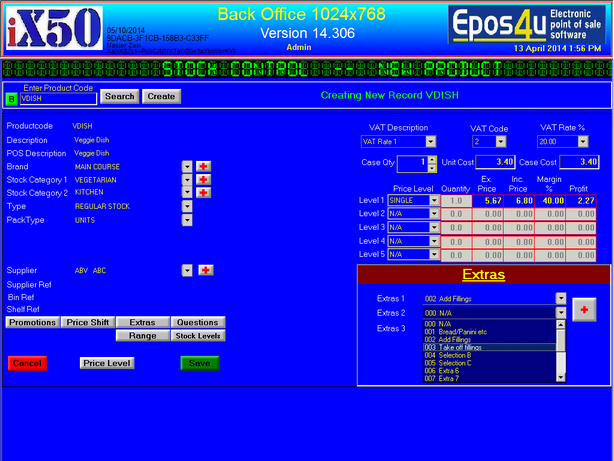Viewport: 614px width, 461px height.
Task: Click the Unit Cost field
Action: 495,162
